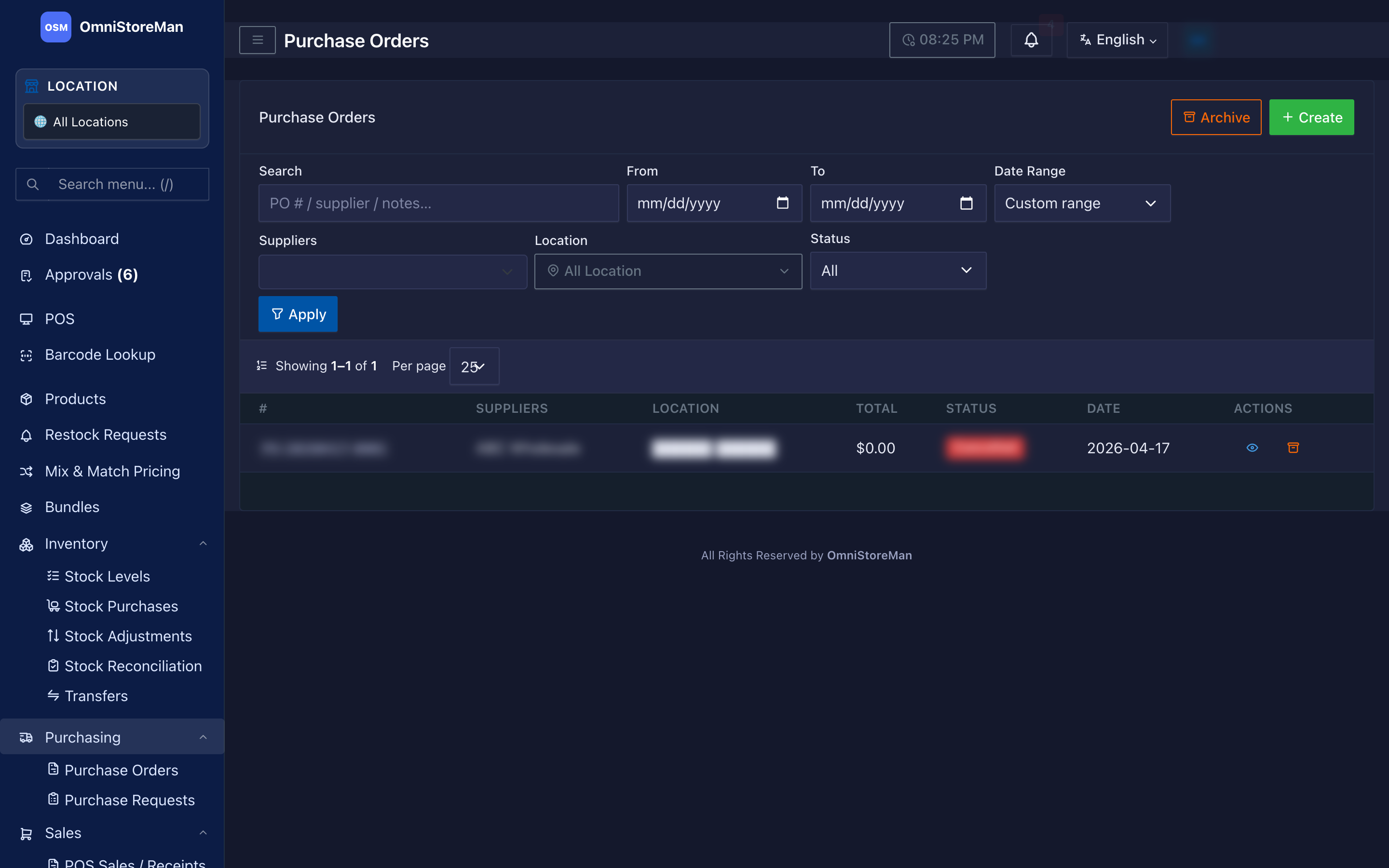
Task: Click the hamburger menu toggle icon
Action: tap(257, 40)
